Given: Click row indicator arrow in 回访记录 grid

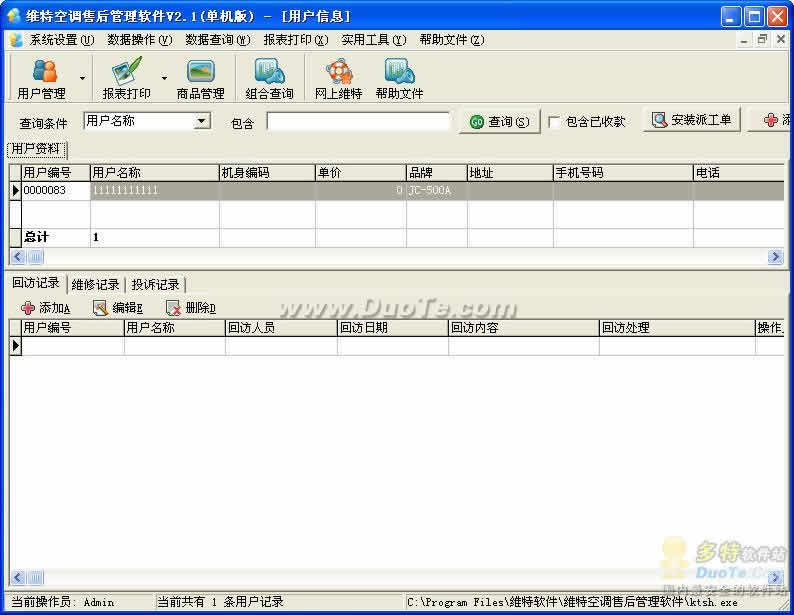Looking at the screenshot, I should (x=15, y=346).
